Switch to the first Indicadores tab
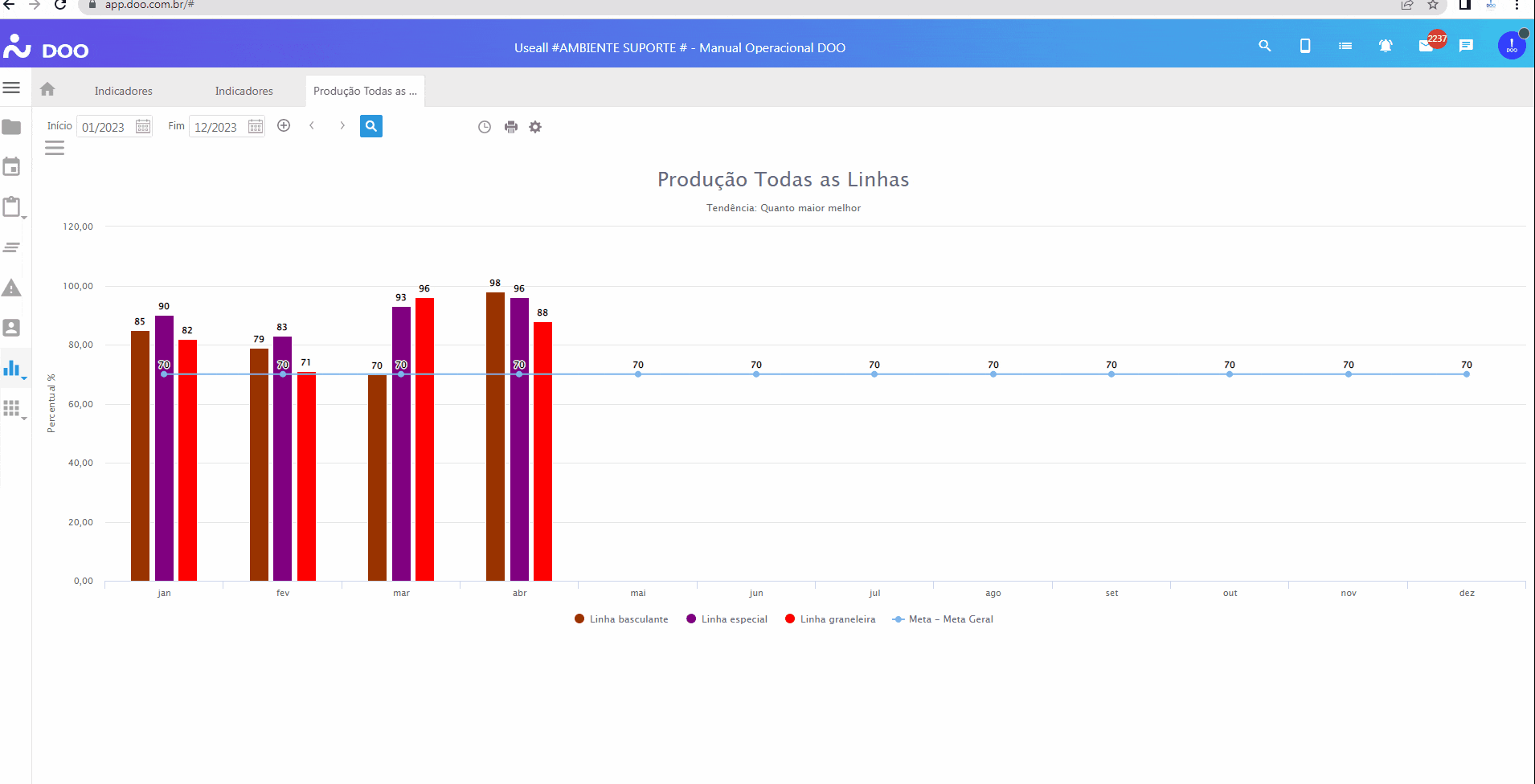This screenshot has height=784, width=1535. [123, 91]
